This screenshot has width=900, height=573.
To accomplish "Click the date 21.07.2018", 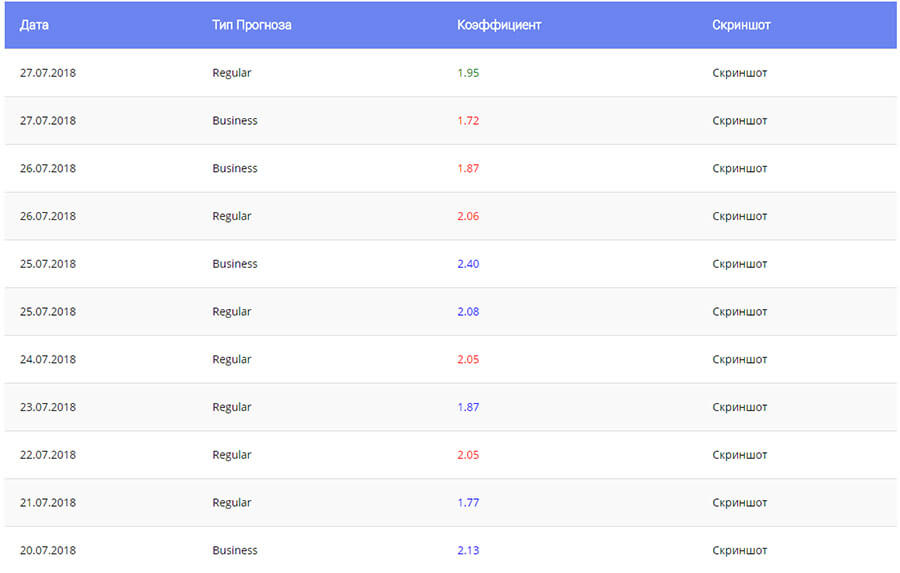I will pos(48,502).
